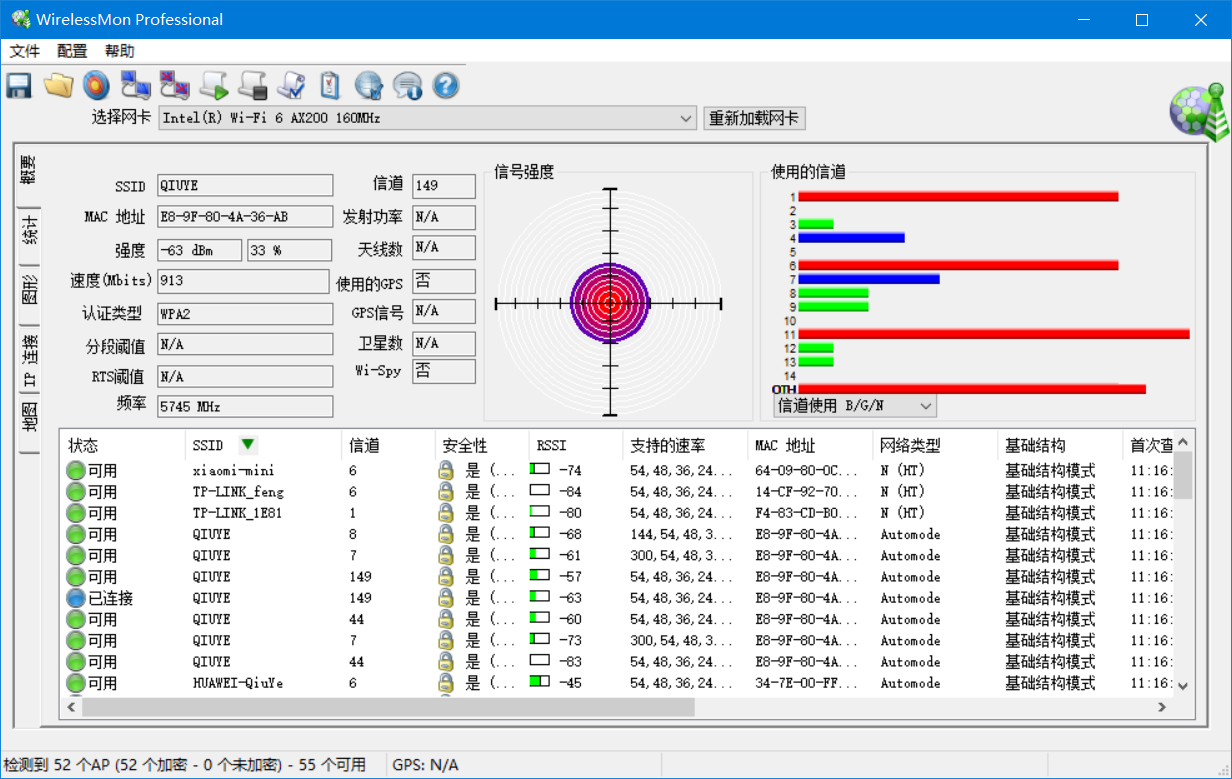
Task: Click the lock icon in HUAWEI-QiuYe row
Action: coord(446,683)
